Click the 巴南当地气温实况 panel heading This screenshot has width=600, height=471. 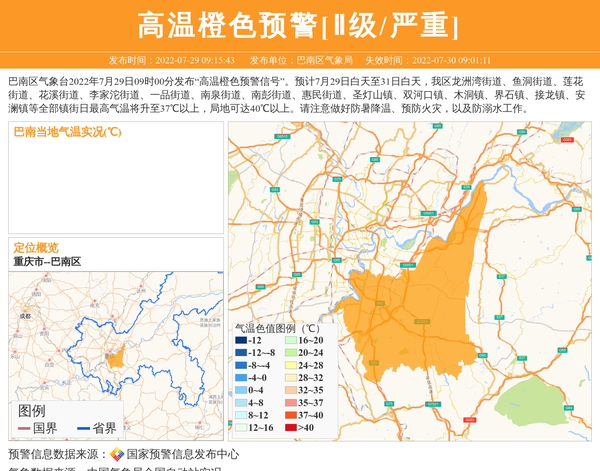tap(67, 131)
